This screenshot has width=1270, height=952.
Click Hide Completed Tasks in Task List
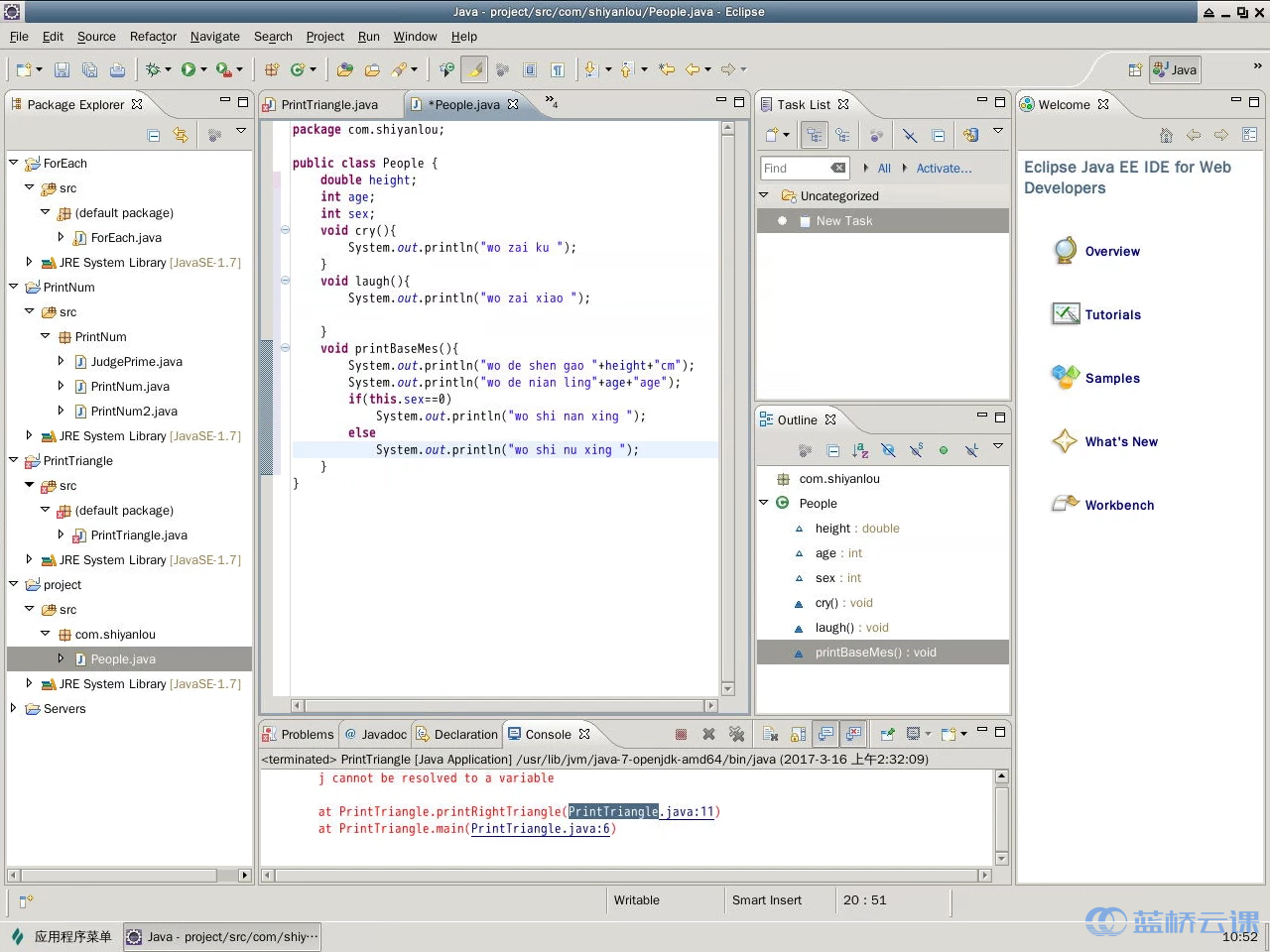910,135
